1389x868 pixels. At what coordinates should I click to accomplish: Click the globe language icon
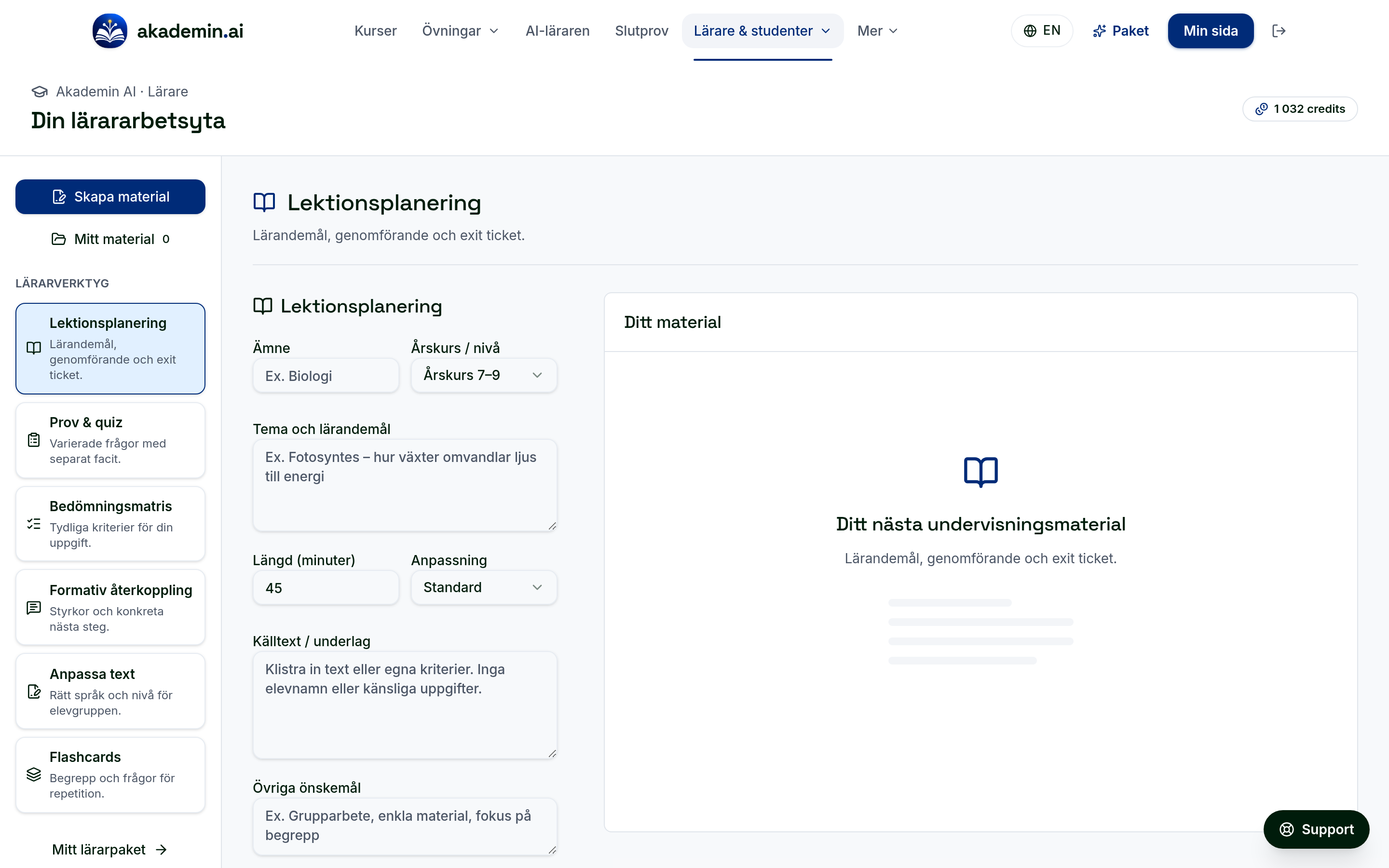1030,31
